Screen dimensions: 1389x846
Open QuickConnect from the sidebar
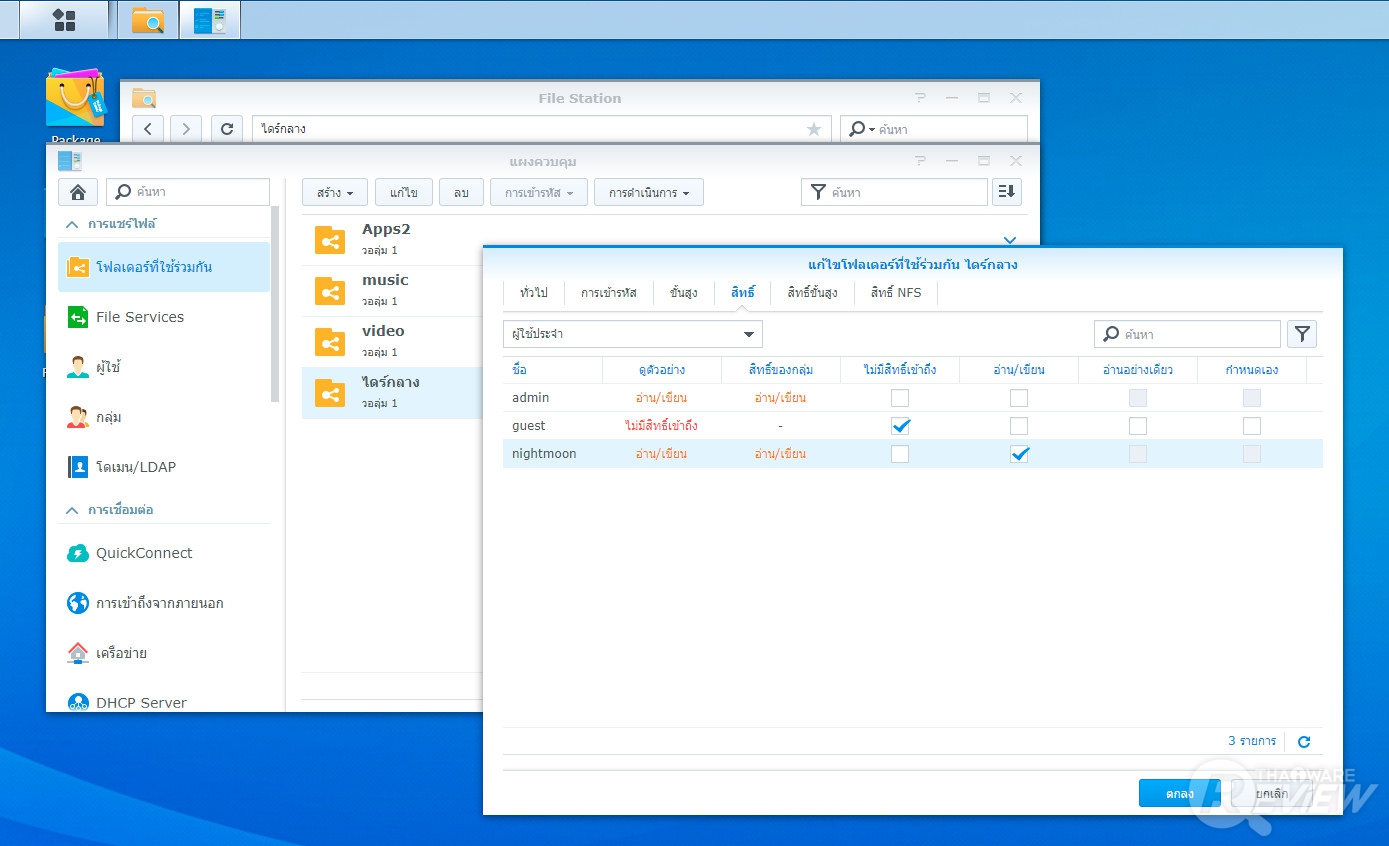[144, 553]
